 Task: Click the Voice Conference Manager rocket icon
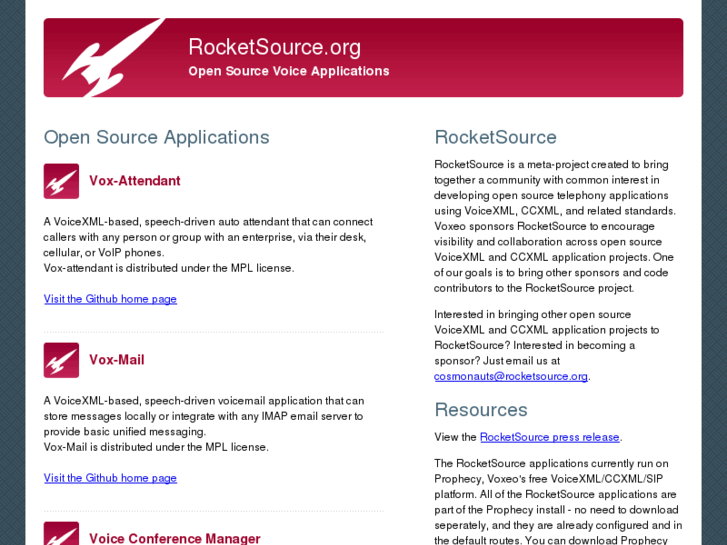coord(61,533)
